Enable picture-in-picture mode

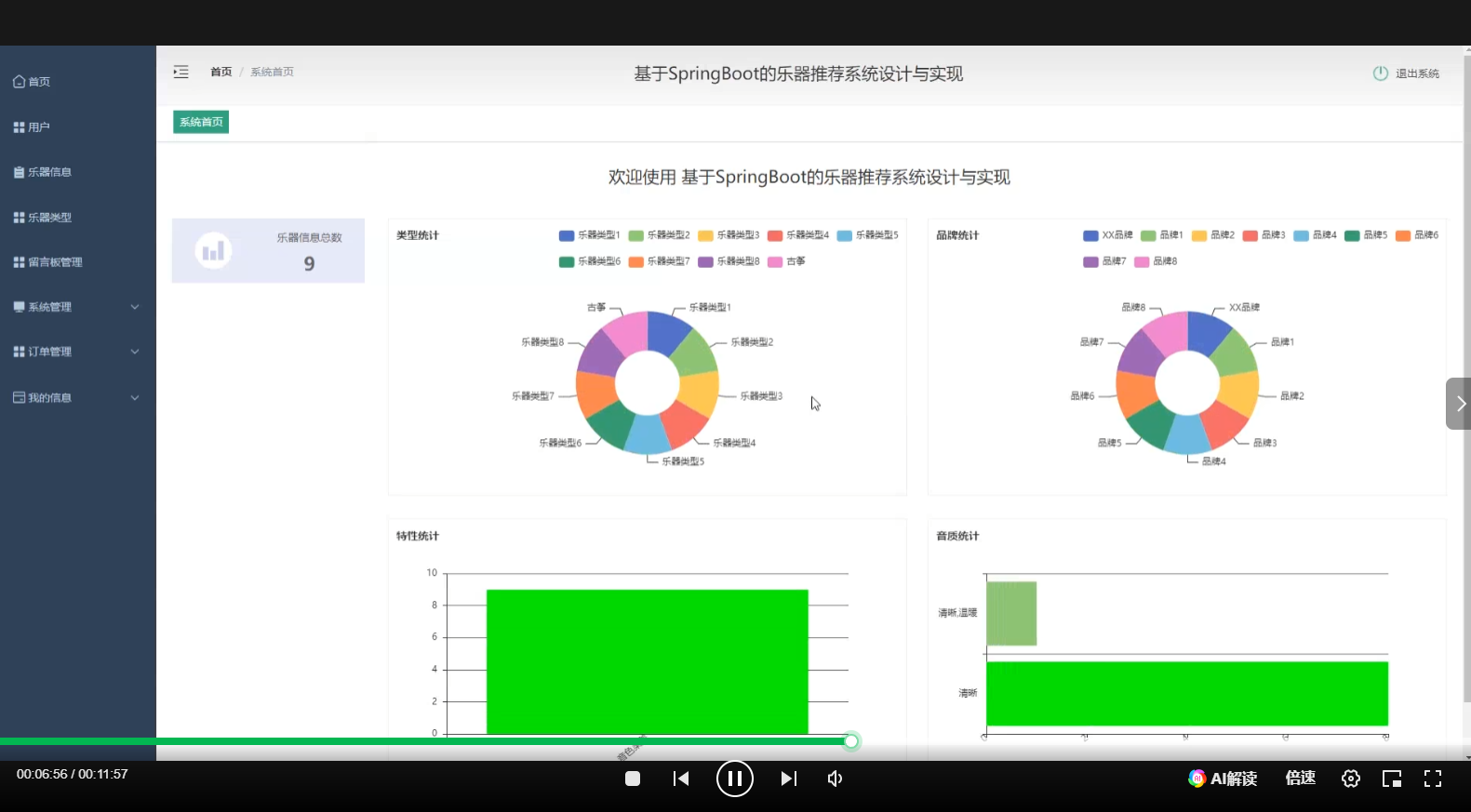1392,779
